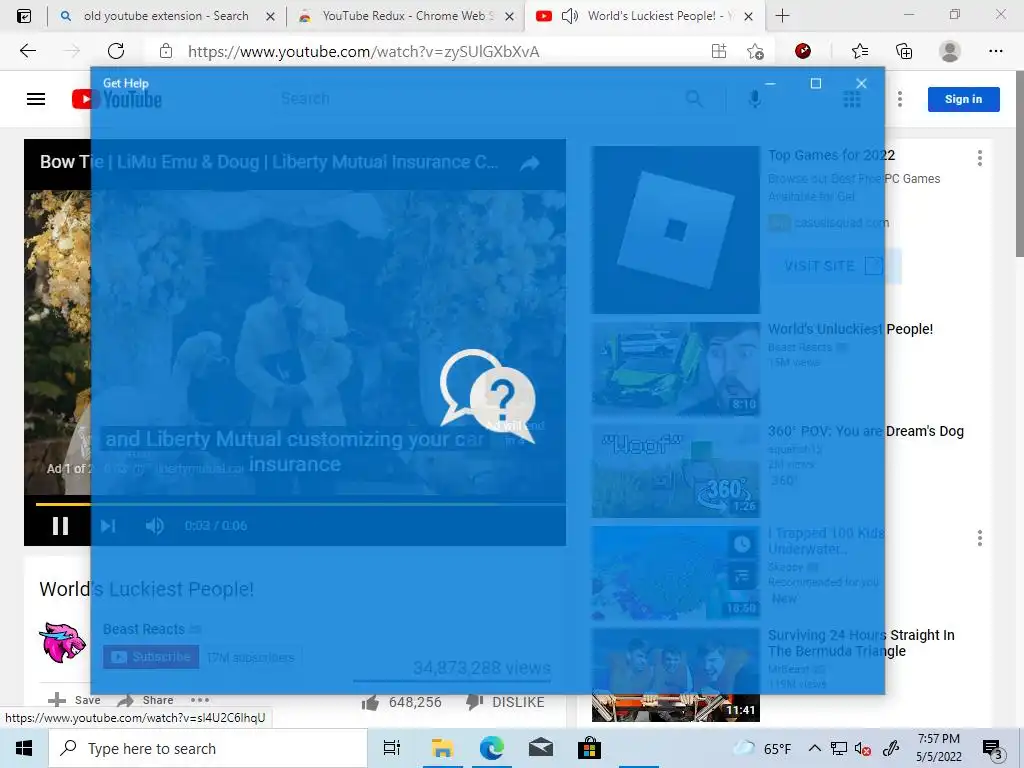The width and height of the screenshot is (1024, 768).
Task: Maximize the Get Help window
Action: click(x=816, y=83)
